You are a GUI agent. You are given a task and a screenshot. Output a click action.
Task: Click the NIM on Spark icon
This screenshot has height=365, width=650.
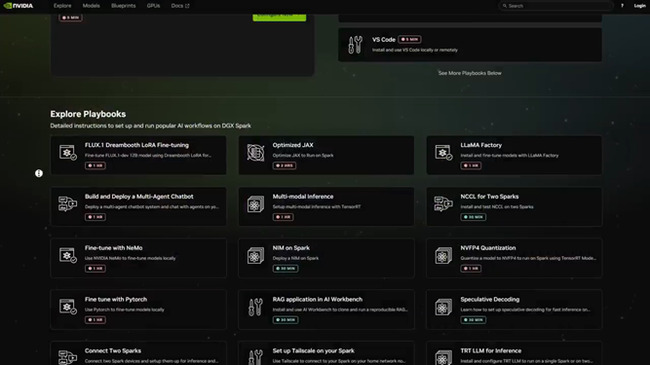pos(255,256)
